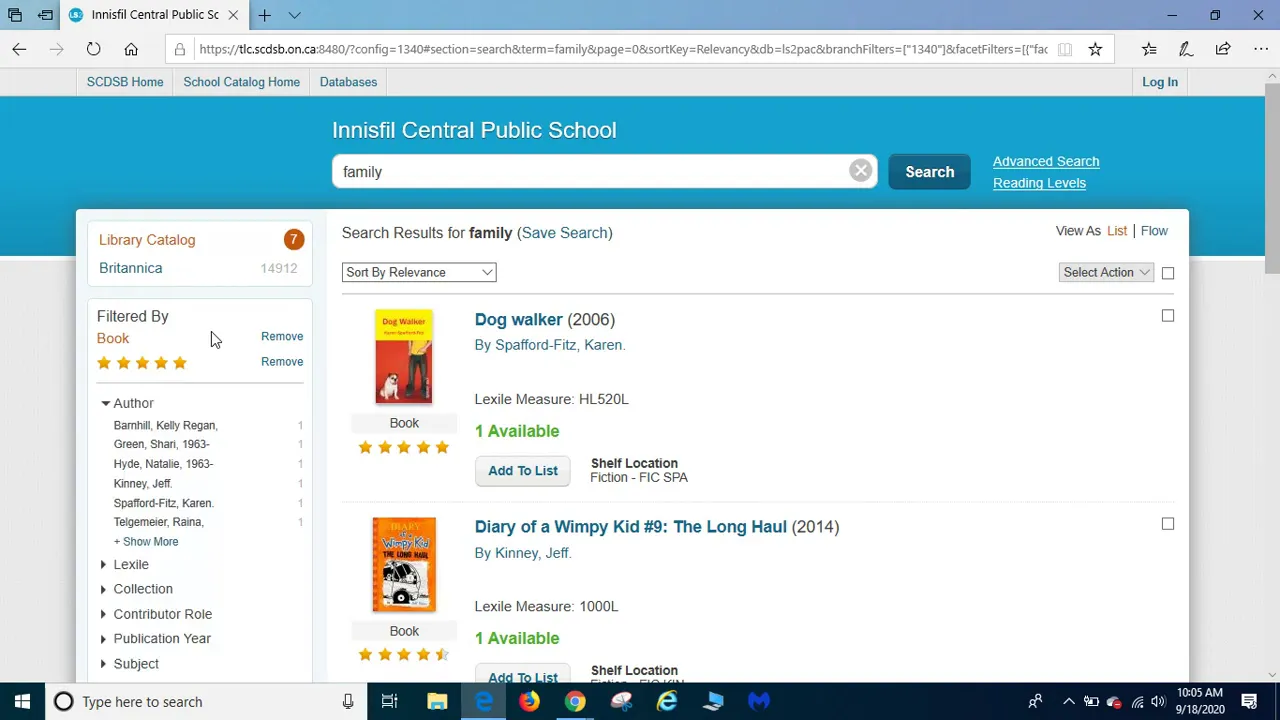The width and height of the screenshot is (1280, 720).
Task: Open author Spafford-Fitz, Karen link
Action: tap(560, 345)
